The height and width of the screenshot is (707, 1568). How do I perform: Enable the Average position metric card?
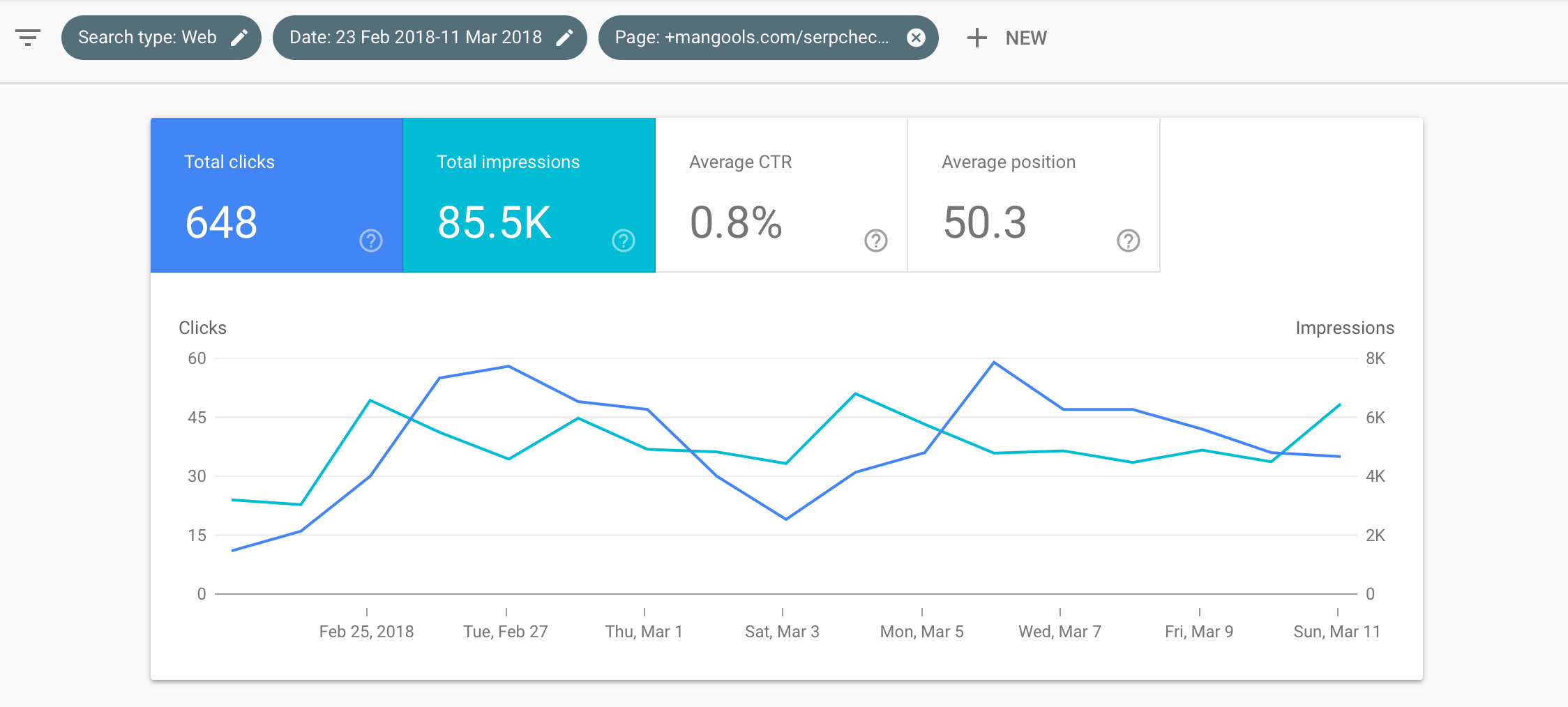[1034, 195]
